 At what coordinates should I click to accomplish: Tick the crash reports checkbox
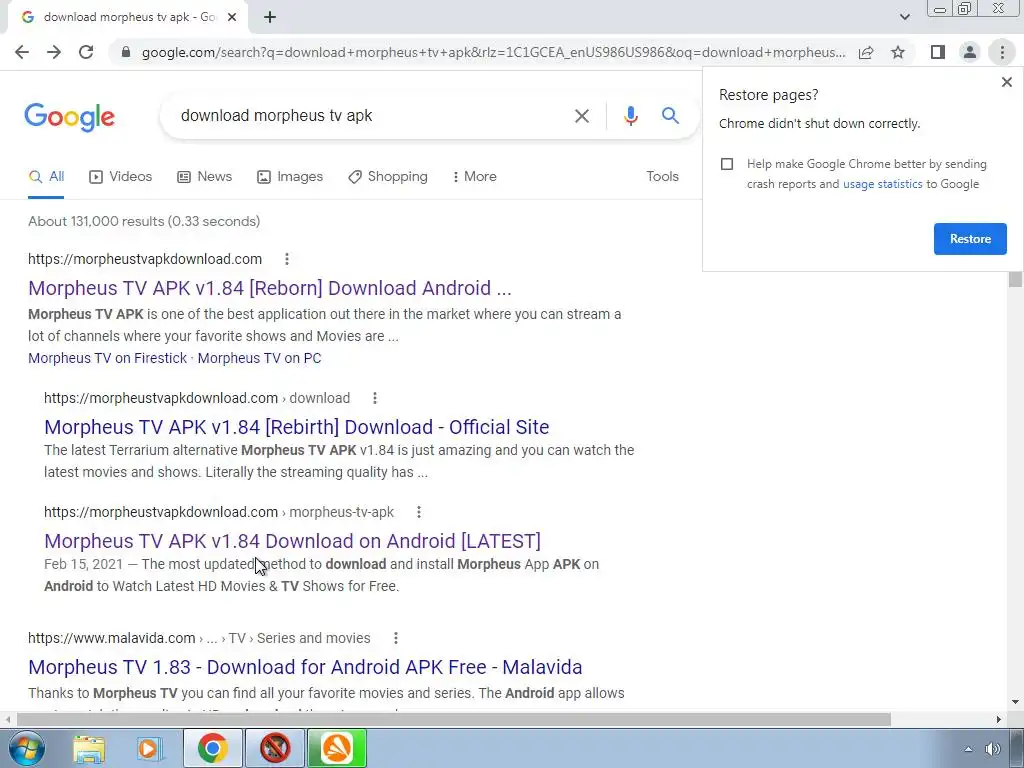point(727,164)
